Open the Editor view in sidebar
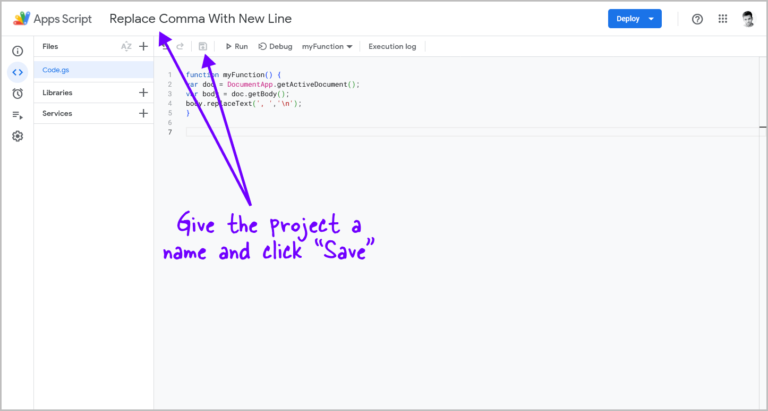 pyautogui.click(x=18, y=73)
